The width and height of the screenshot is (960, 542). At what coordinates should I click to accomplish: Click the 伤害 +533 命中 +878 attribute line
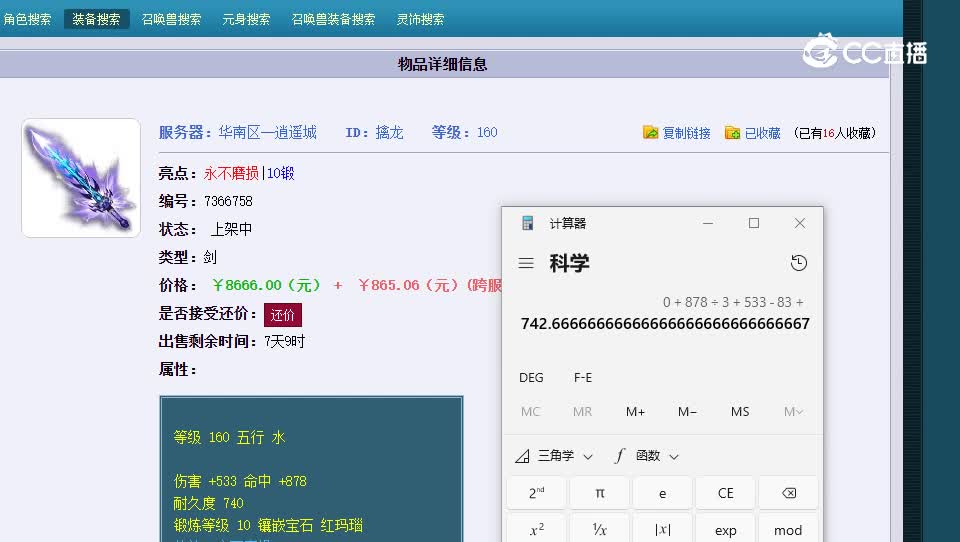(240, 481)
